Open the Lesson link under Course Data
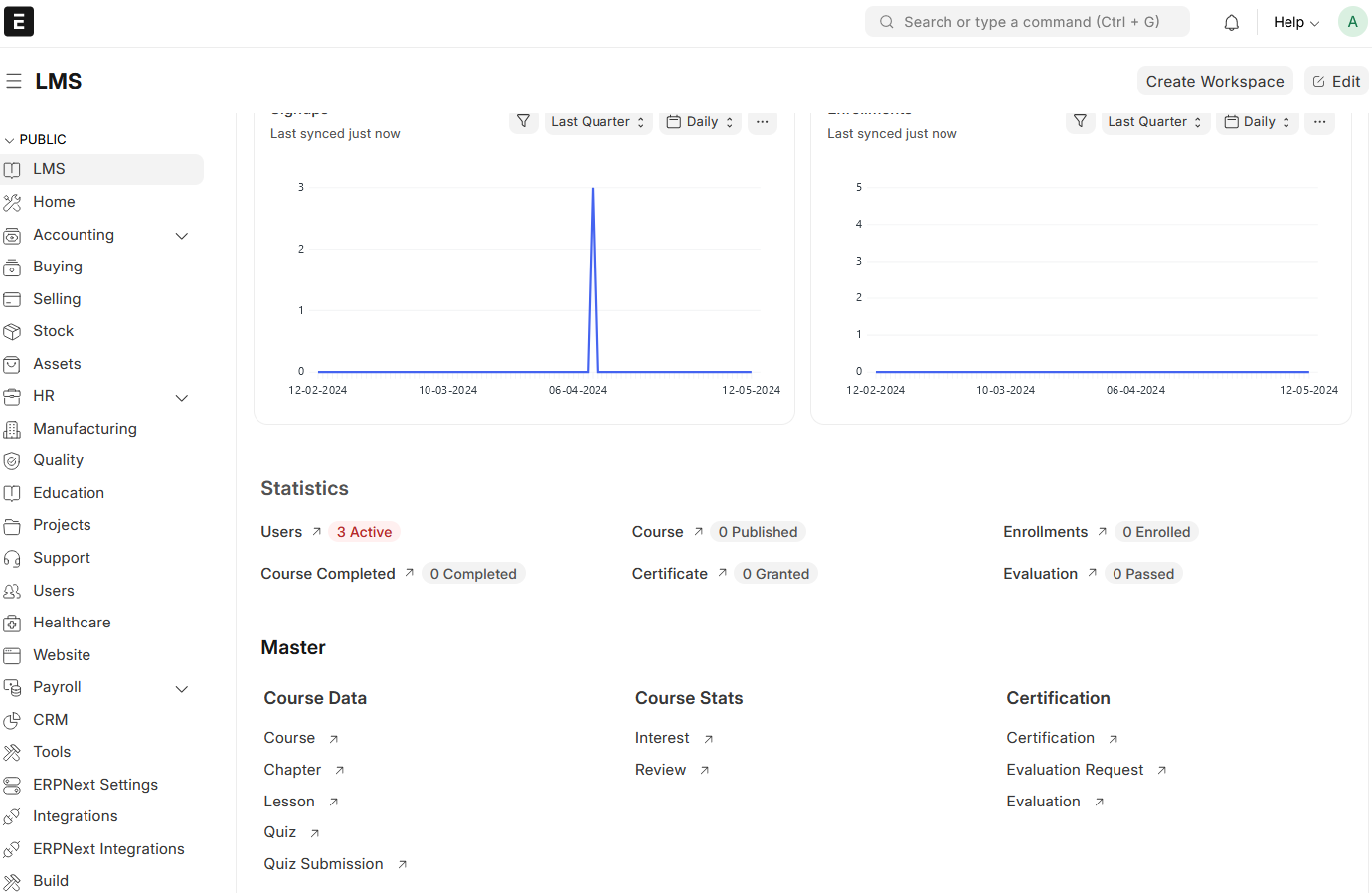1372x893 pixels. (301, 802)
